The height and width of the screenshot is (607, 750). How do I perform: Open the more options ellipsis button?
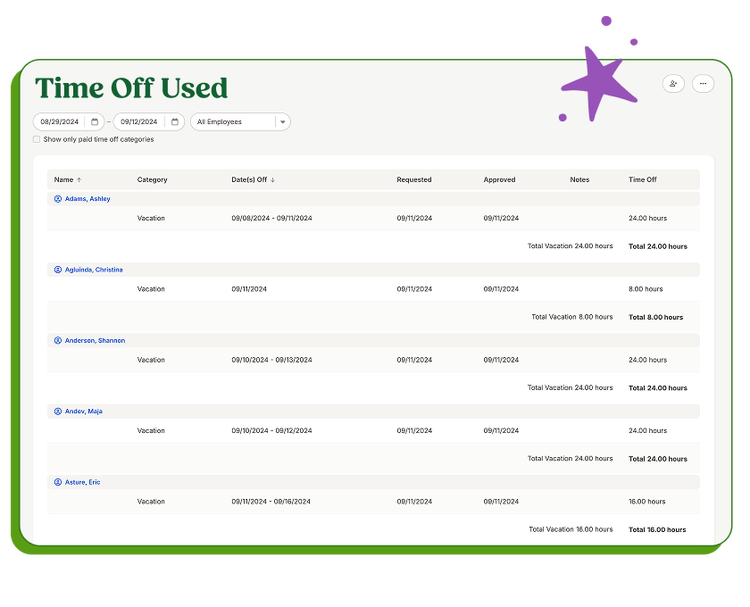click(x=703, y=84)
